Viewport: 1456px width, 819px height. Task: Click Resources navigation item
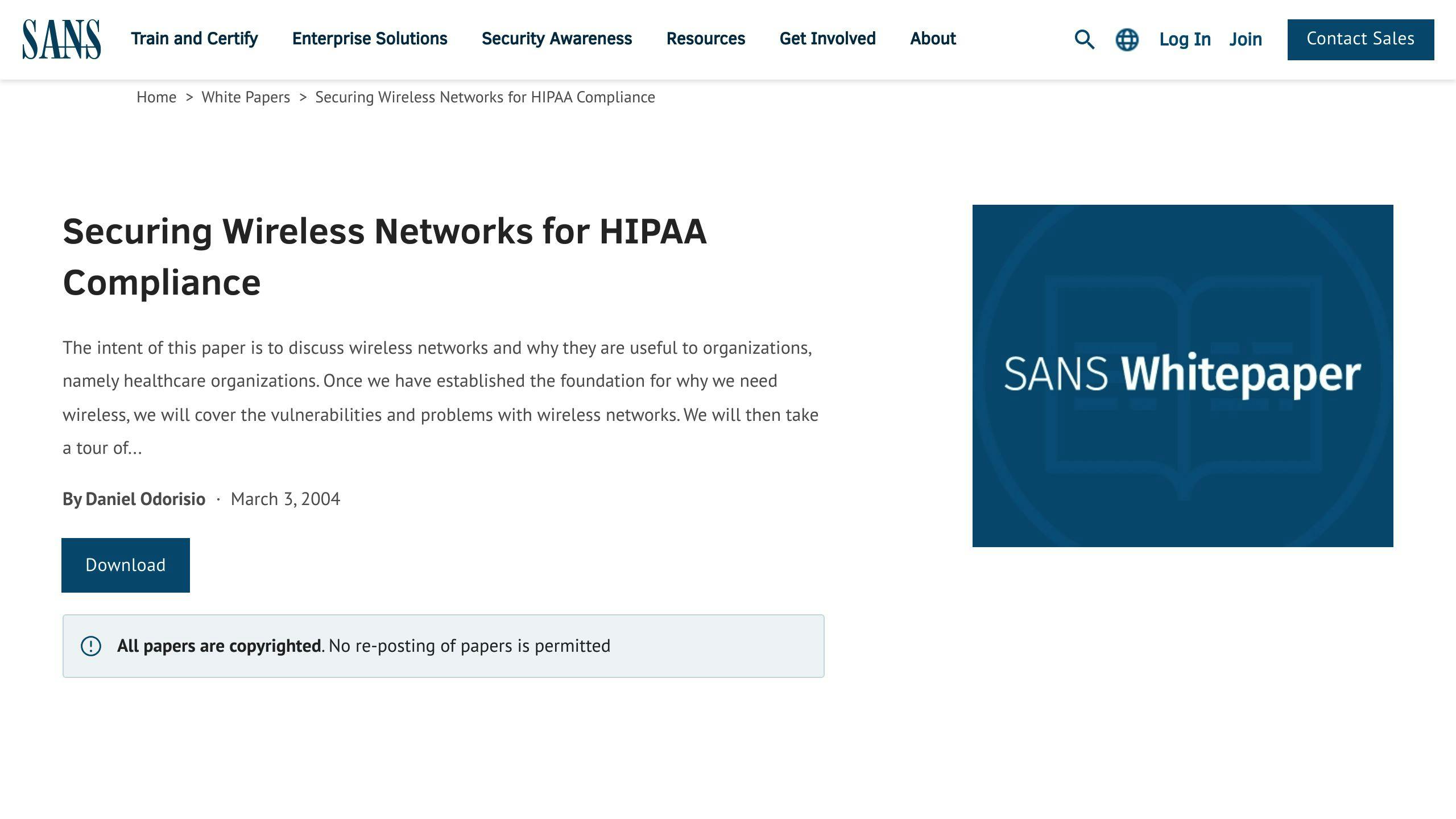[706, 39]
